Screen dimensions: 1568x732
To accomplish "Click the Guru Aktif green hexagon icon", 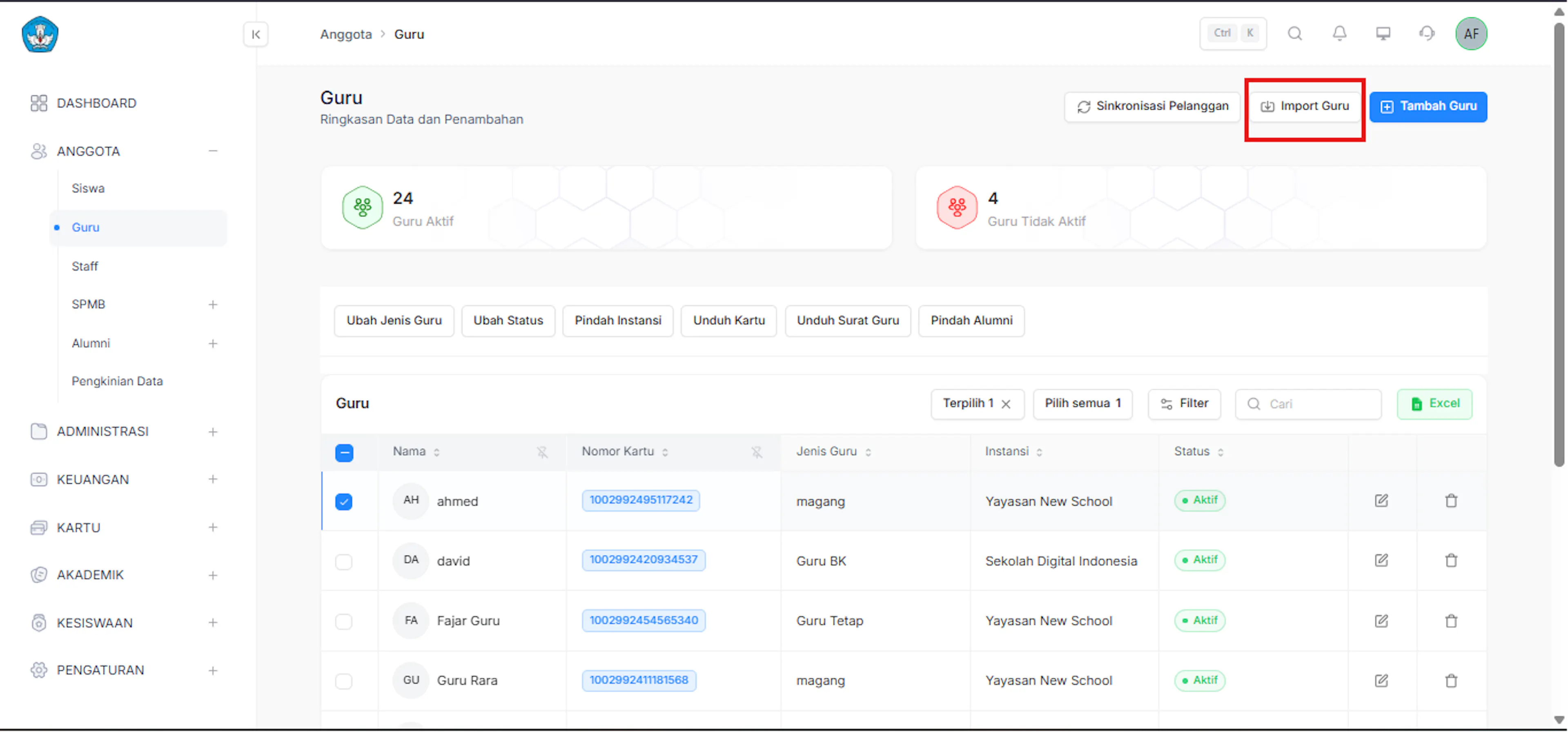I will (362, 207).
